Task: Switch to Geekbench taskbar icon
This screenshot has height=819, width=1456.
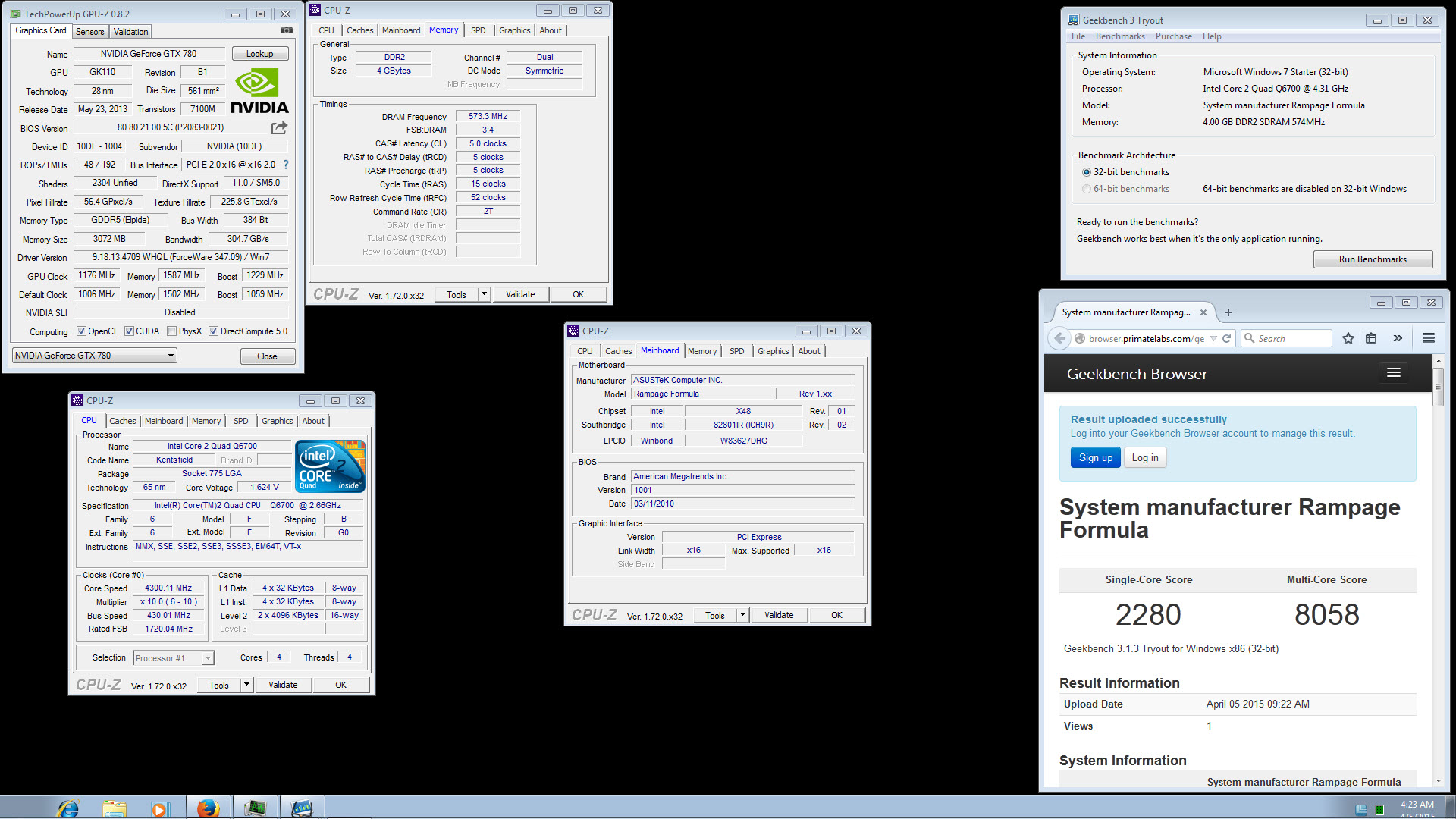Action: (302, 808)
